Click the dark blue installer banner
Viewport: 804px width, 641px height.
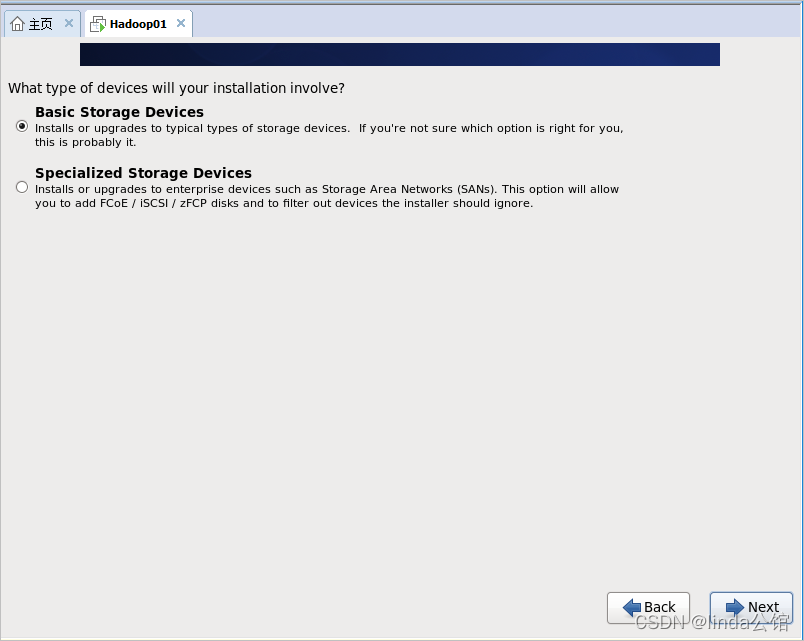pyautogui.click(x=400, y=54)
